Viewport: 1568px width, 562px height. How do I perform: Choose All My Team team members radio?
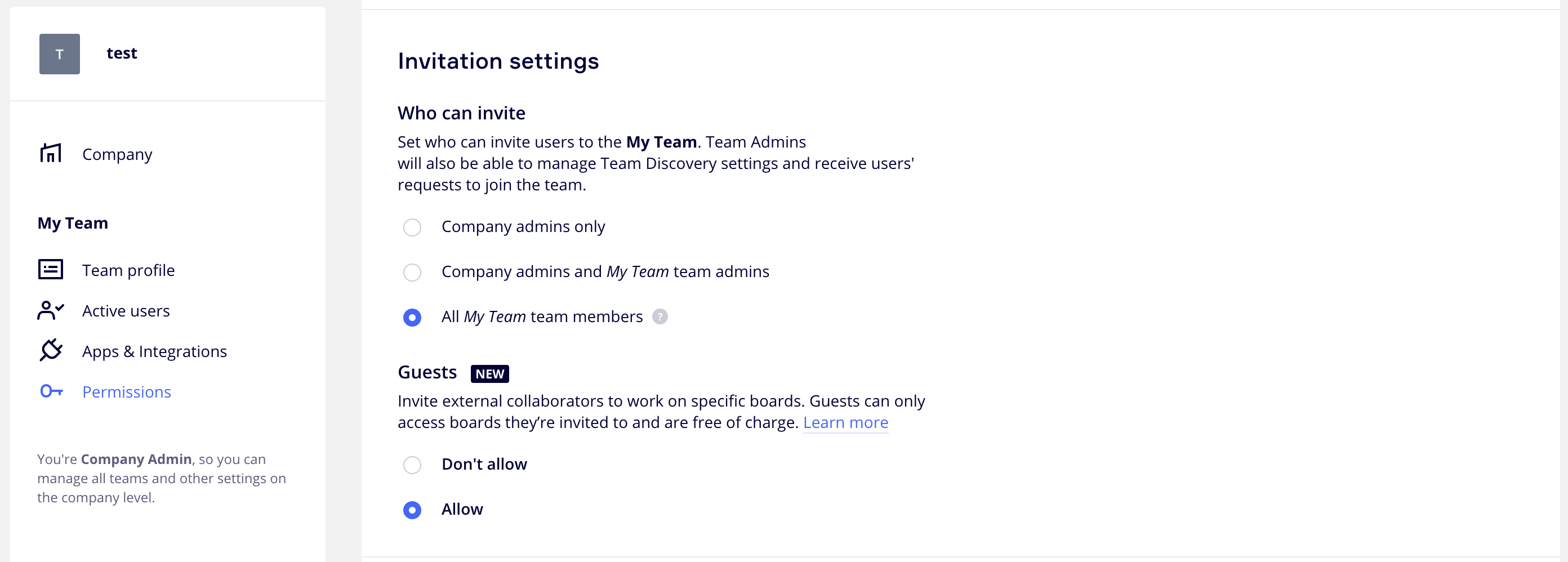pyautogui.click(x=412, y=317)
